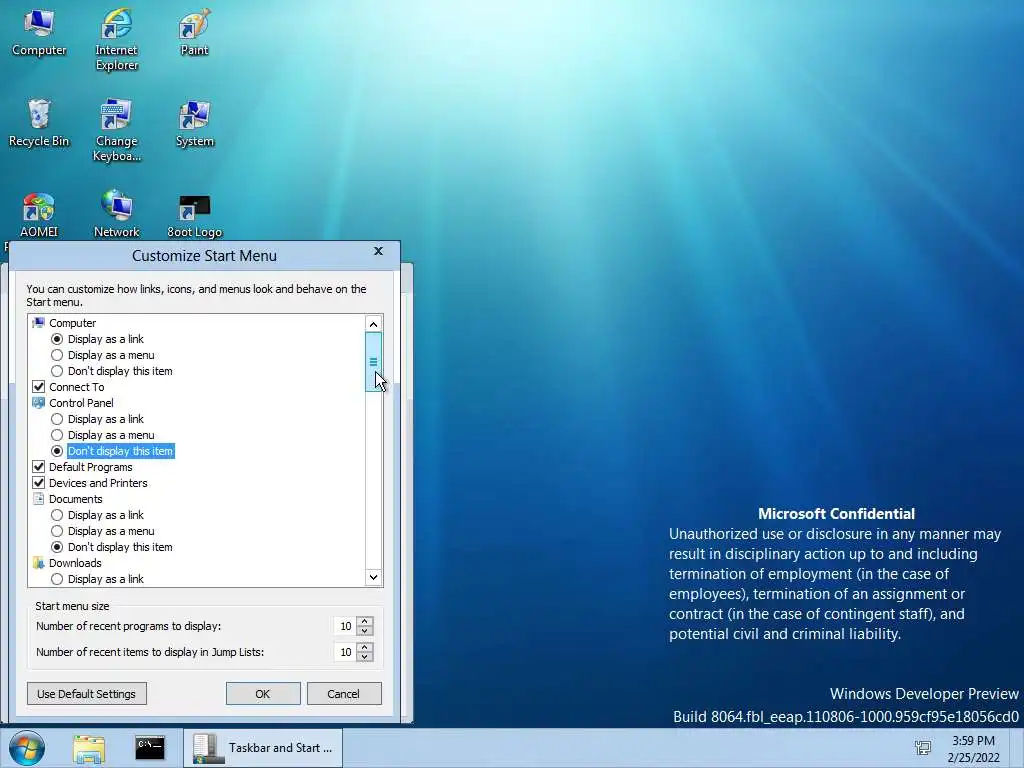Click the network tray icon
Screen dimensions: 1024x768
point(923,748)
